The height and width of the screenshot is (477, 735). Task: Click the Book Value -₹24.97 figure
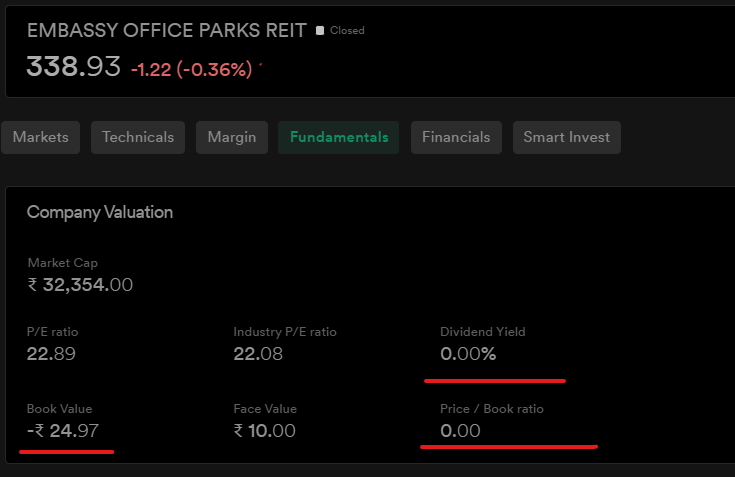coord(63,431)
